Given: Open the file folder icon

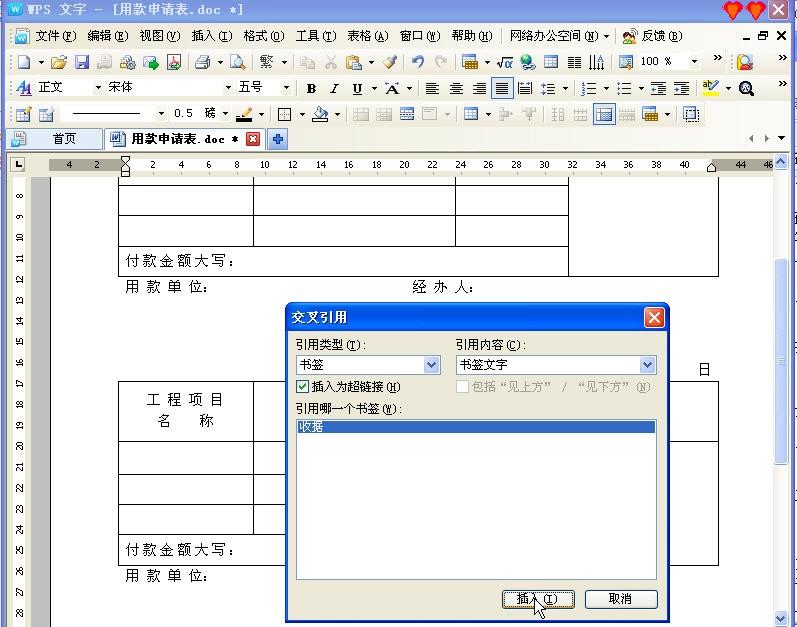Looking at the screenshot, I should [x=58, y=62].
